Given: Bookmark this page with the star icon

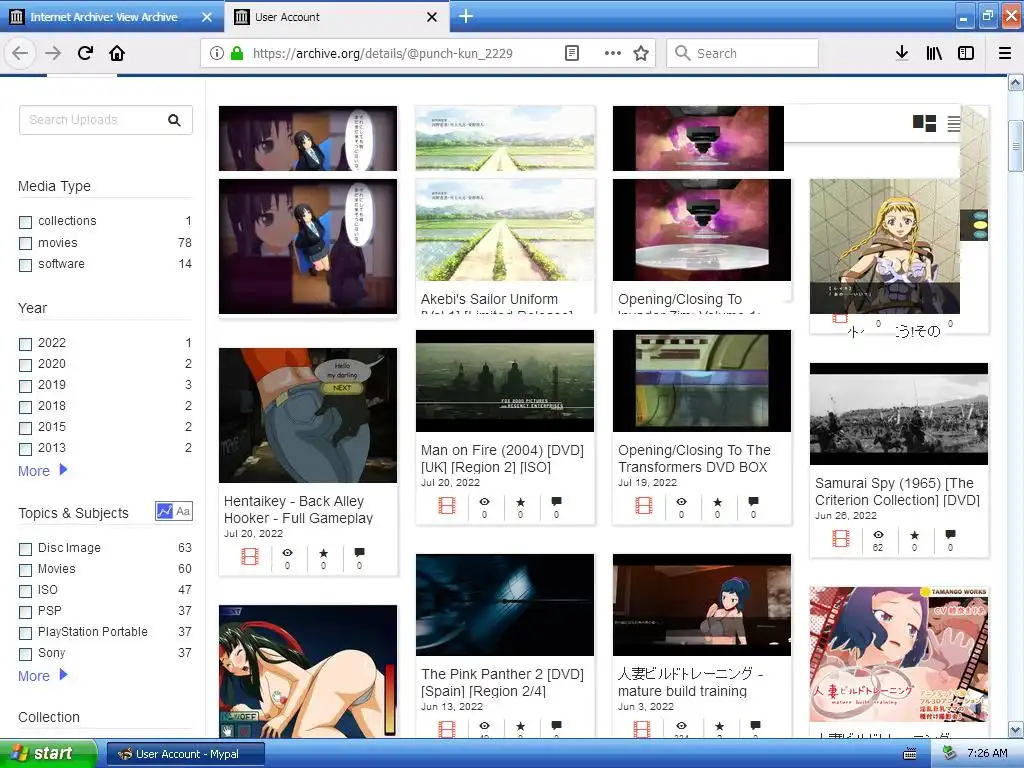Looking at the screenshot, I should point(641,53).
